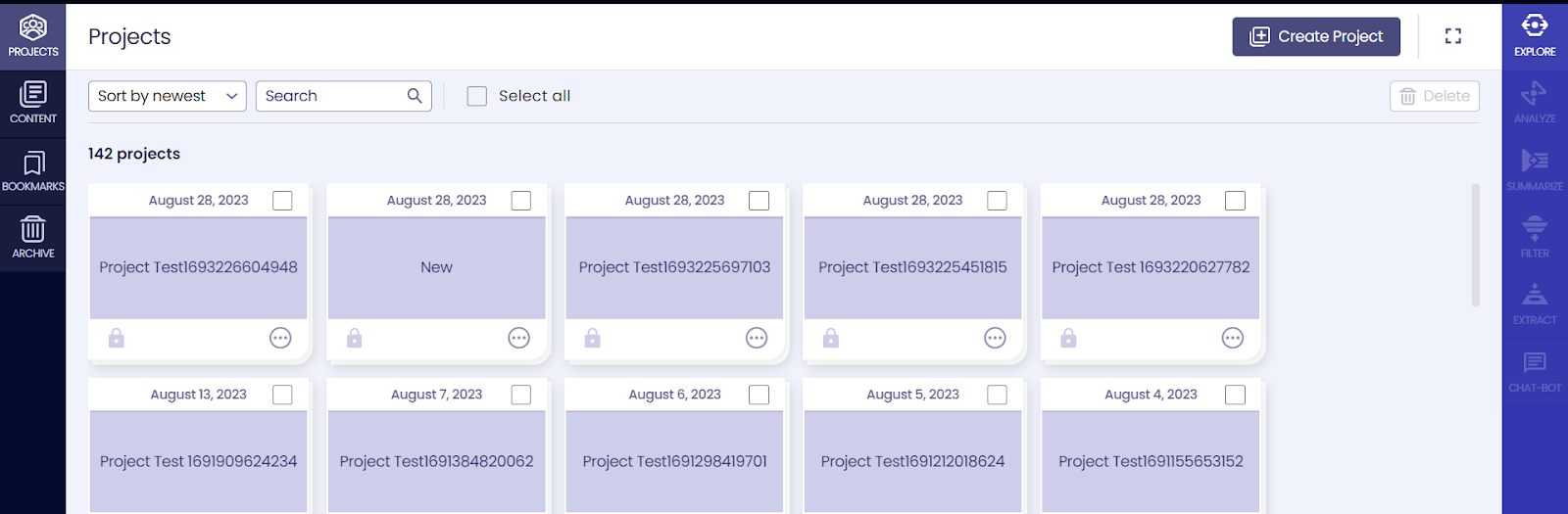
Task: Expand options menu for Project Test 1693220627782
Action: tap(1233, 339)
